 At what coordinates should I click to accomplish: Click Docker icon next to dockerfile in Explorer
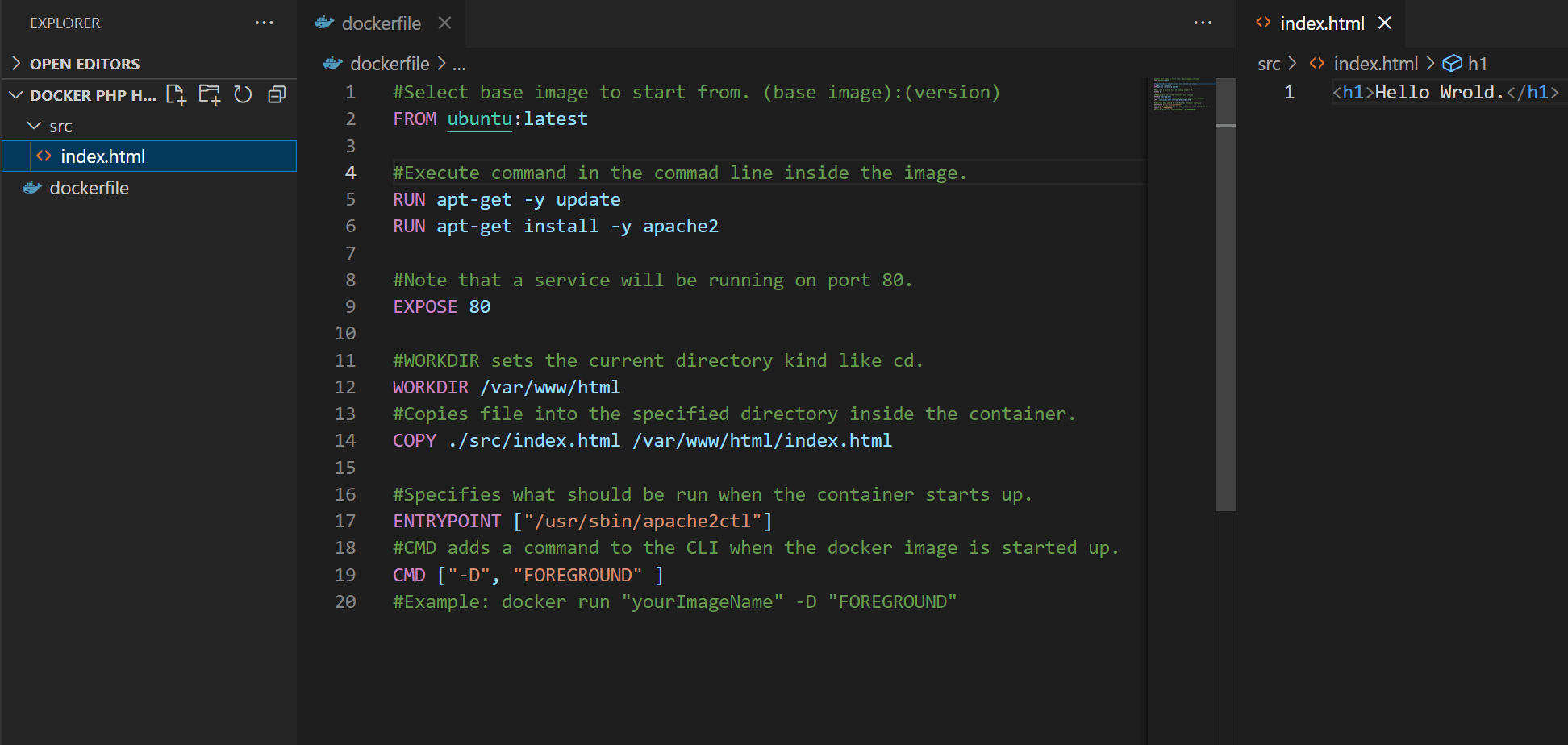[32, 187]
